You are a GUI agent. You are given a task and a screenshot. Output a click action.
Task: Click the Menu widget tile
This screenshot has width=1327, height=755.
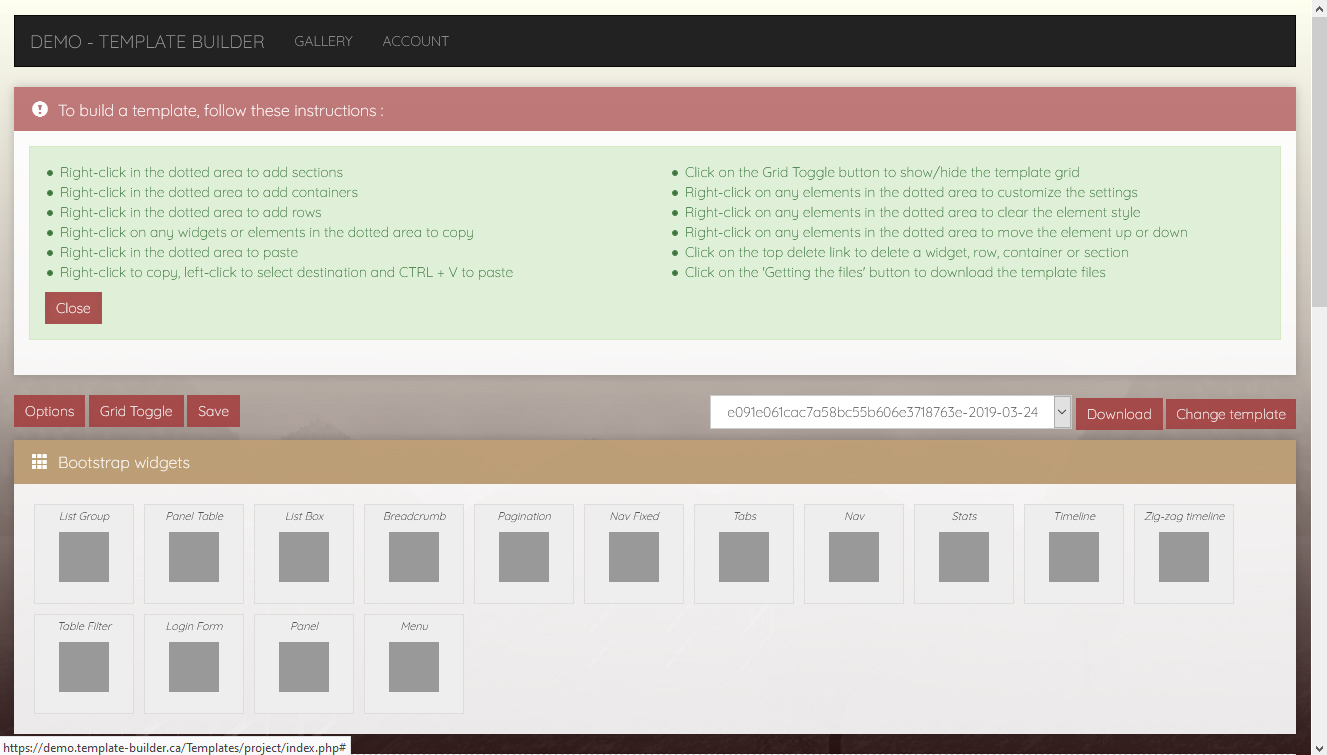pos(414,664)
